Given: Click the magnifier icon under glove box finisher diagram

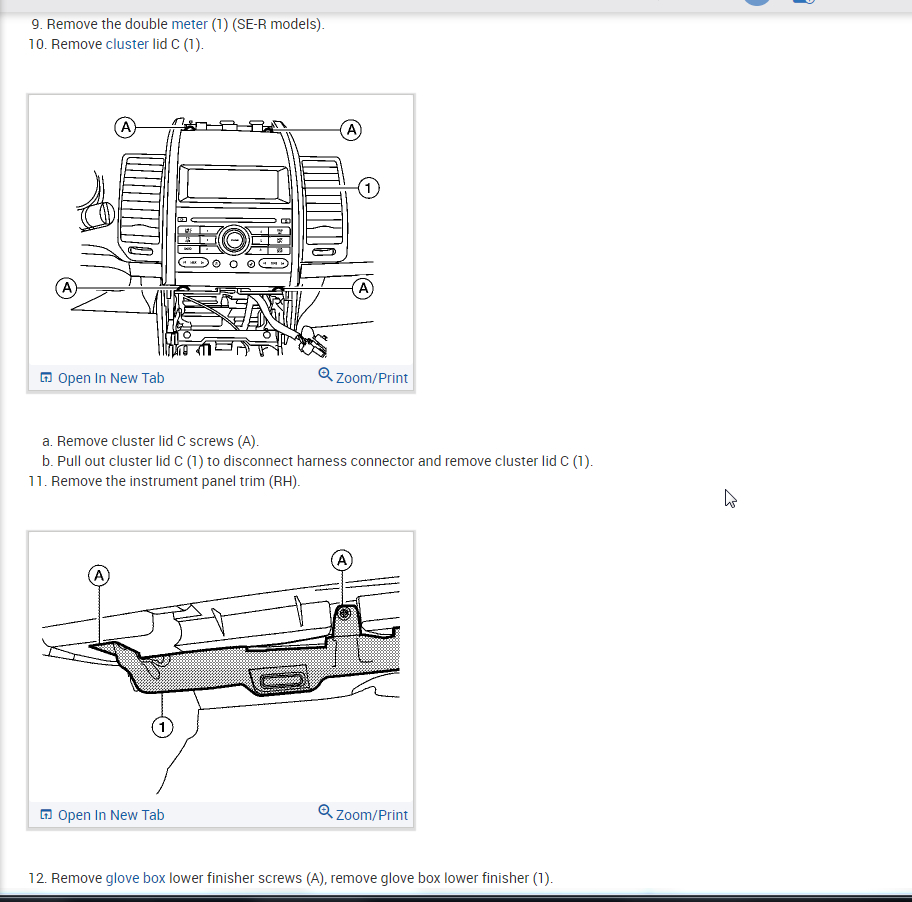Looking at the screenshot, I should pos(325,811).
